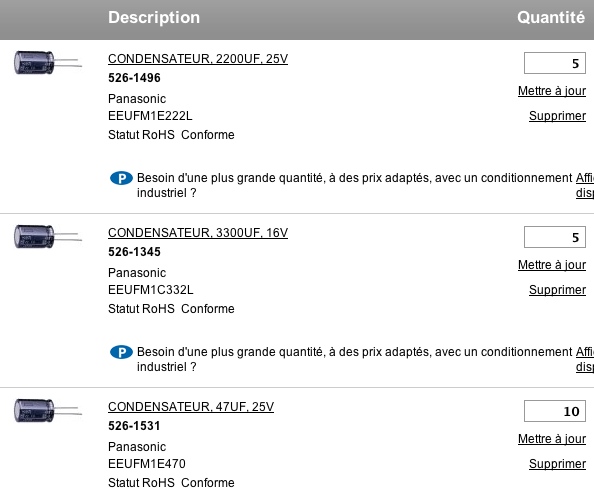
Task: Click the blue P icon under the 3300UF capacitor
Action: [x=121, y=352]
